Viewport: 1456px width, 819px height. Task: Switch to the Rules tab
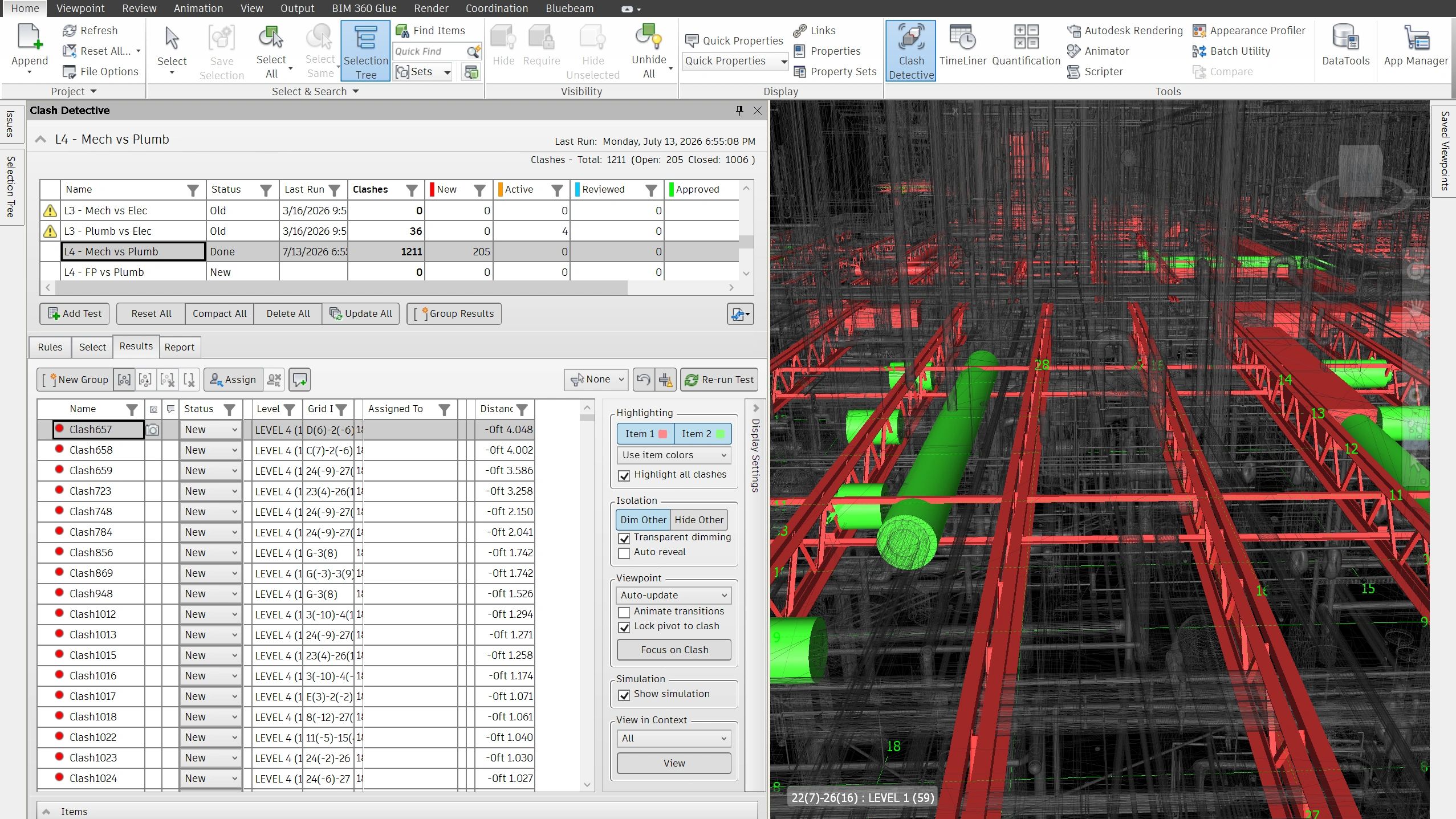(50, 347)
